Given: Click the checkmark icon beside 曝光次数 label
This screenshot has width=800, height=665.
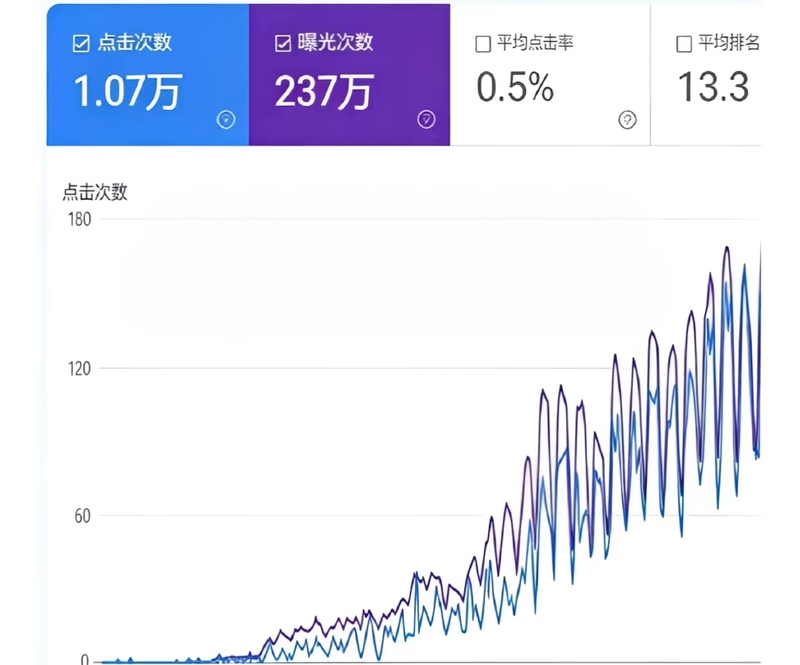Looking at the screenshot, I should click(281, 43).
